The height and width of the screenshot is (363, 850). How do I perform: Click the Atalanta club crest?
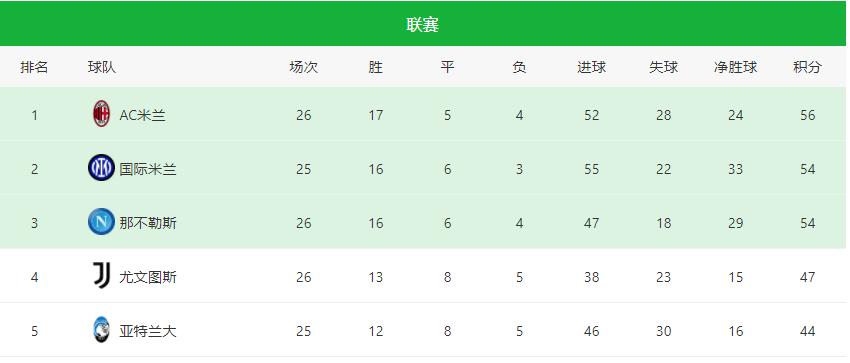point(101,330)
